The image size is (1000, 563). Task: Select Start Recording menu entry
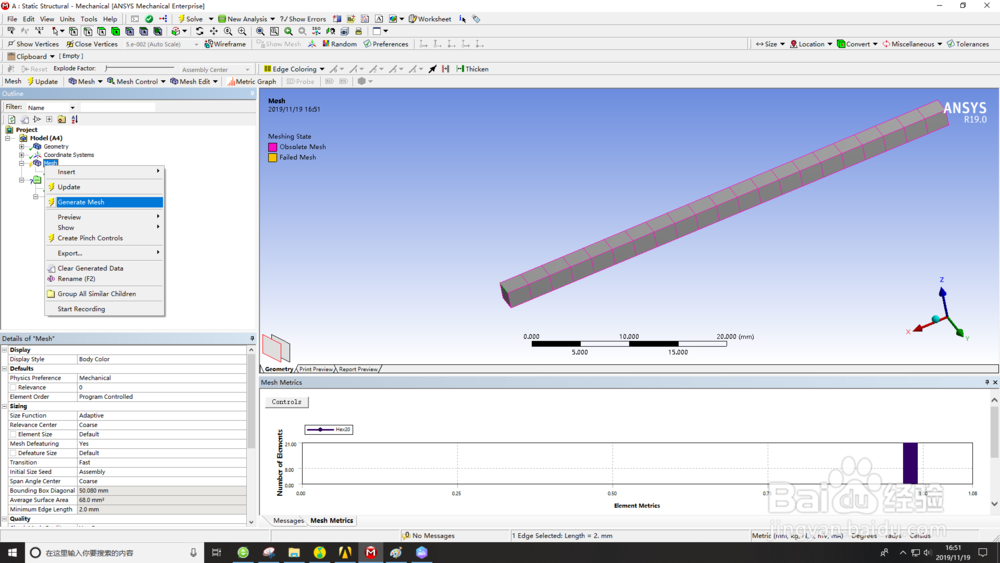pos(105,309)
